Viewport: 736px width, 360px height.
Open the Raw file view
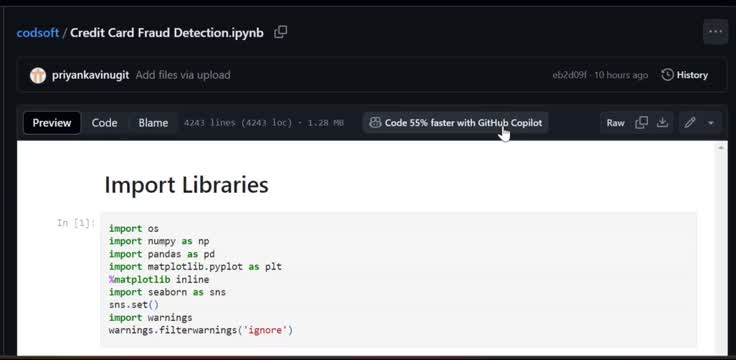point(615,123)
